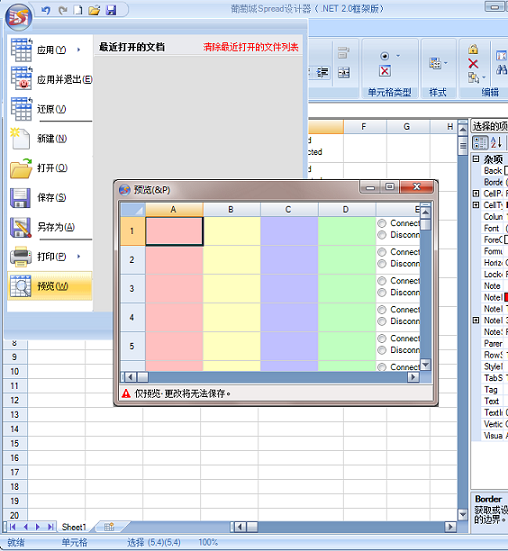
Task: Select the Connect radio button in preview row 4
Action: click(382, 310)
